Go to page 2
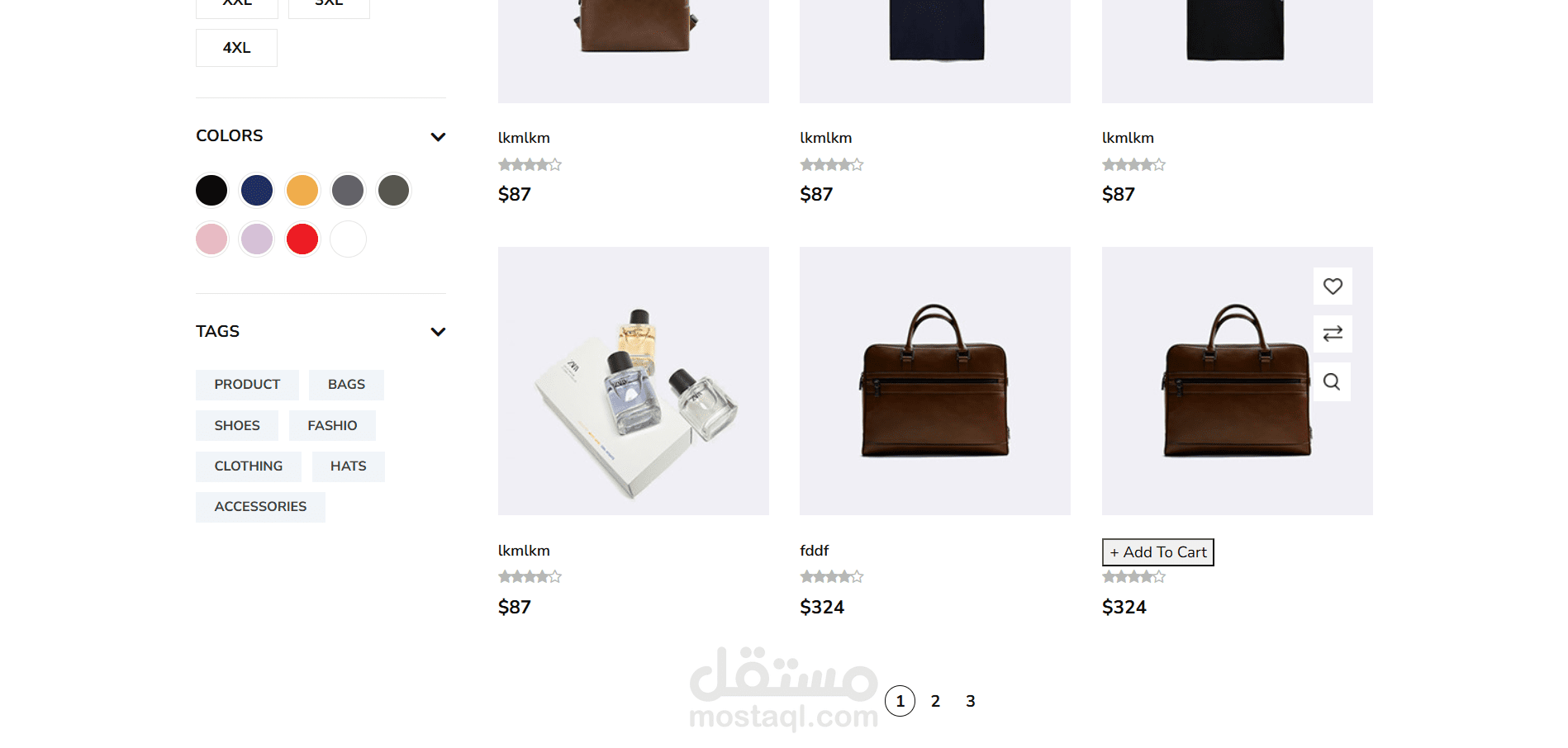Image resolution: width=1568 pixels, height=748 pixels. point(935,701)
